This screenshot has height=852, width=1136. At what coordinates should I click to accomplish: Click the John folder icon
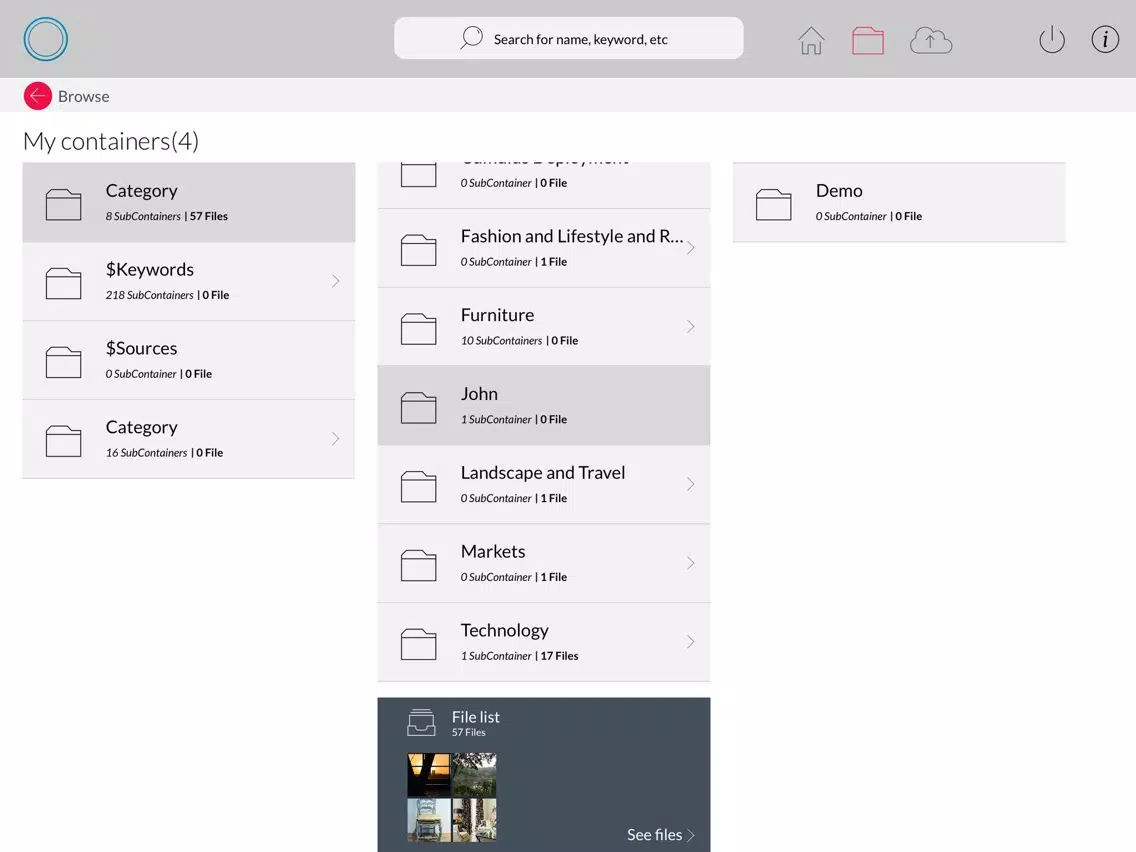pos(419,408)
